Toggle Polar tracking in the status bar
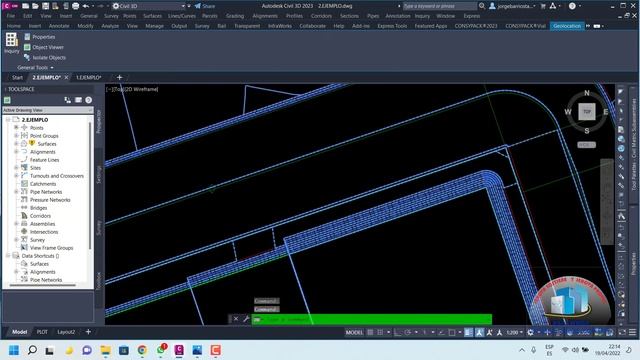Screen dimensions: 640x360 pos(407,332)
